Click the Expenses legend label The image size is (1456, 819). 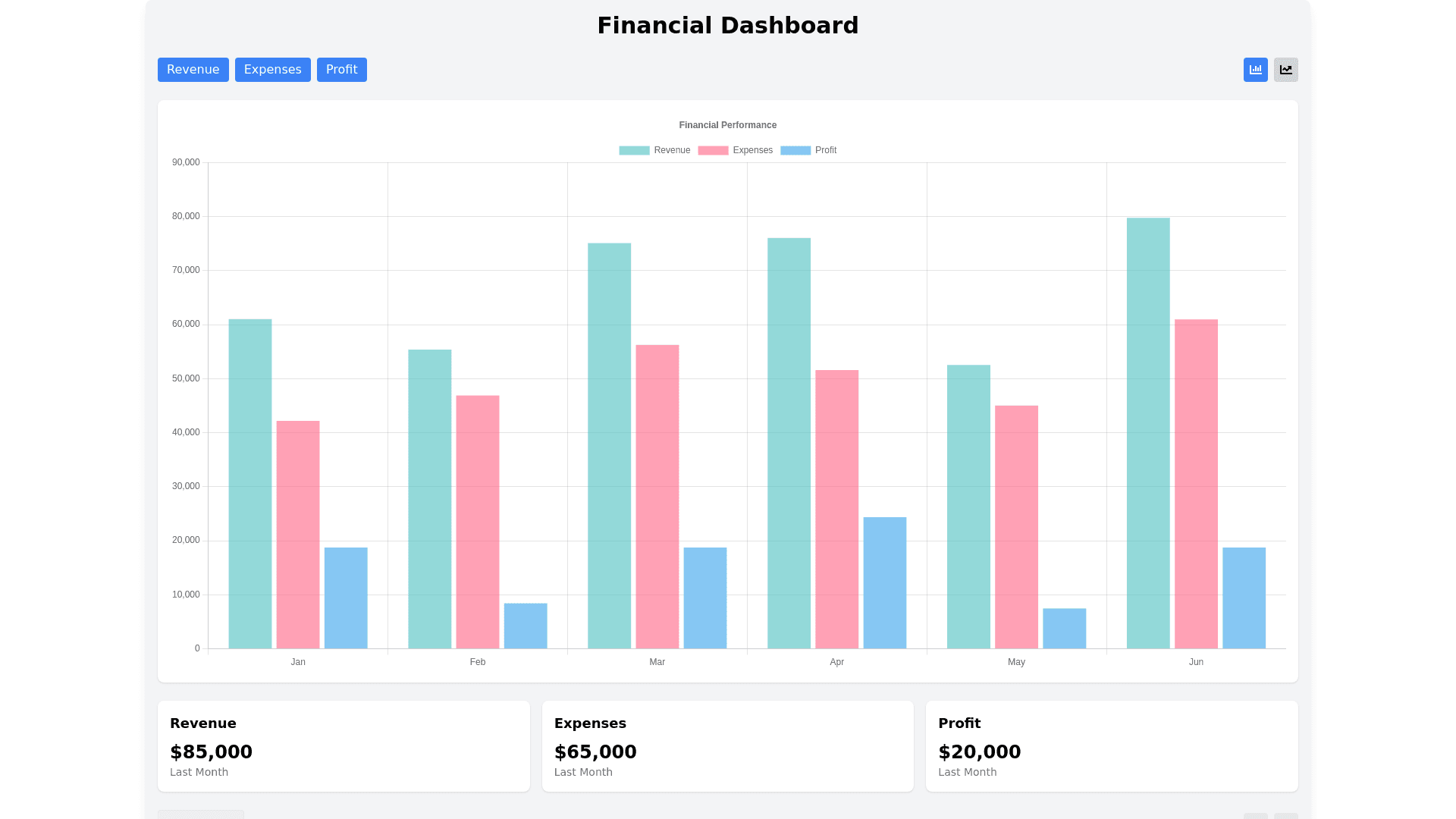[x=752, y=150]
